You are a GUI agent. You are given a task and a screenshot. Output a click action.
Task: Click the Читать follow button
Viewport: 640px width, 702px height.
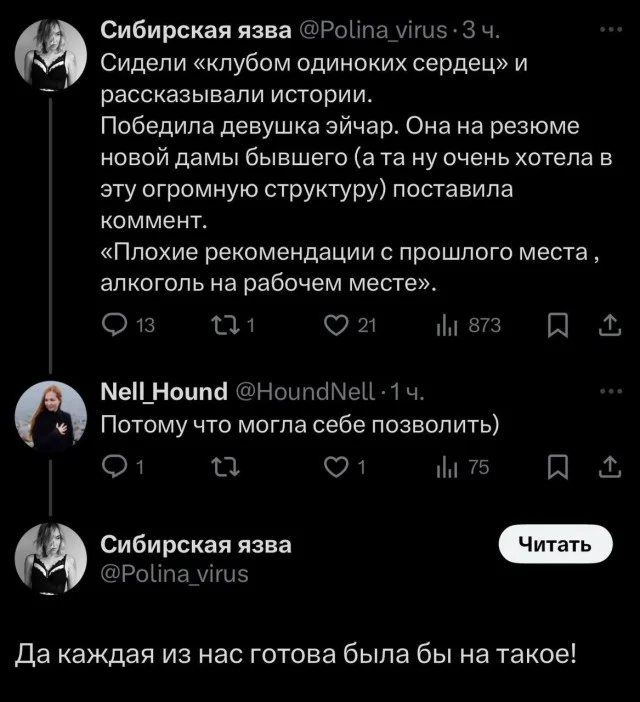(554, 545)
